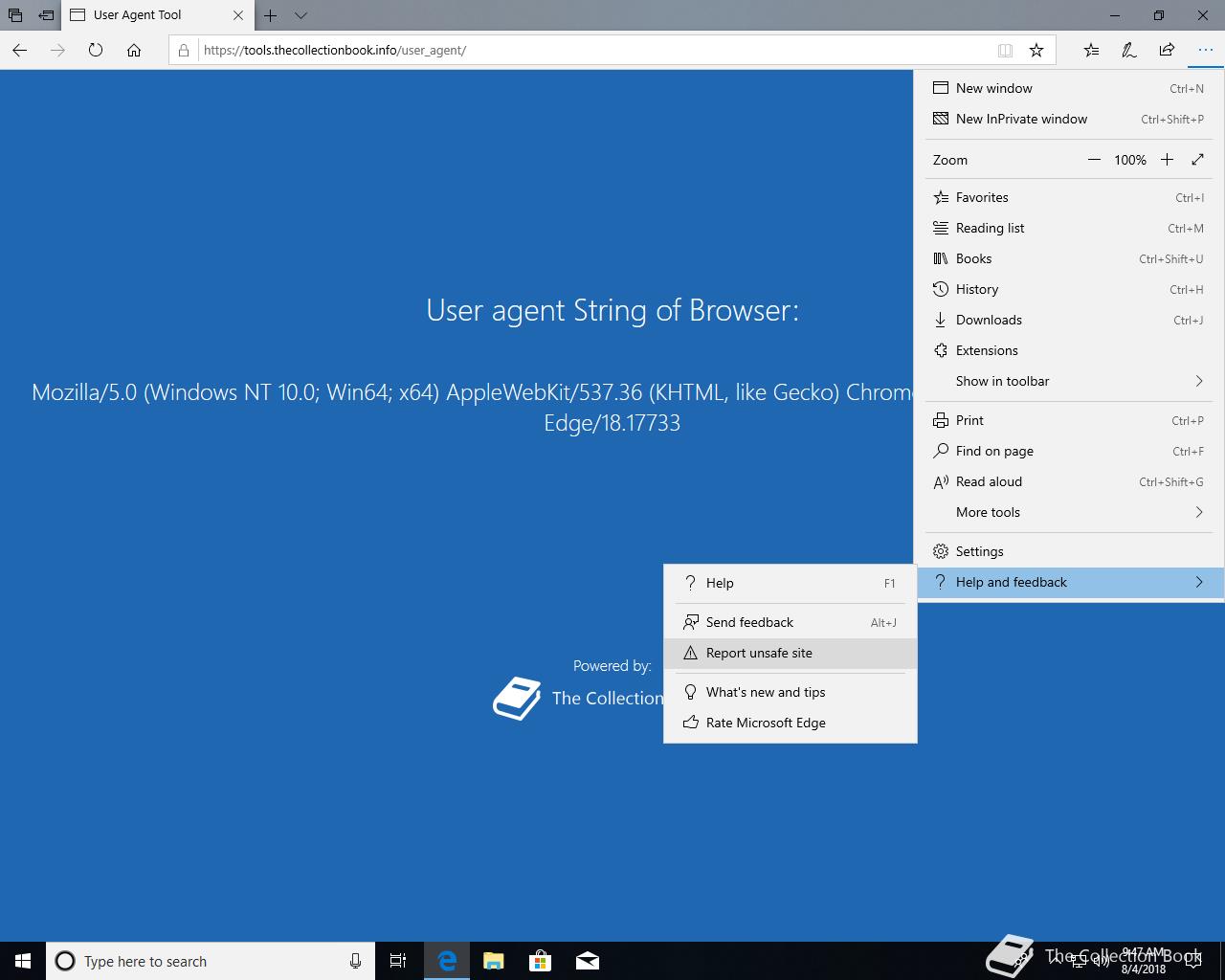Expand the Show in toolbar submenu

coord(1069,381)
